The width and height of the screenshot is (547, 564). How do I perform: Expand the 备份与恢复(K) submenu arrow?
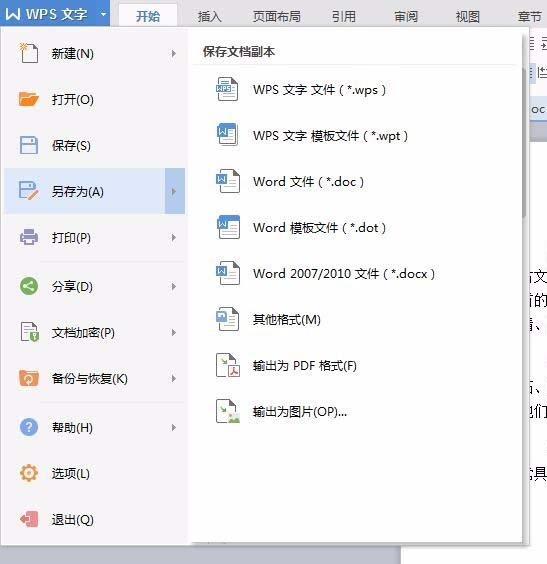[x=174, y=378]
